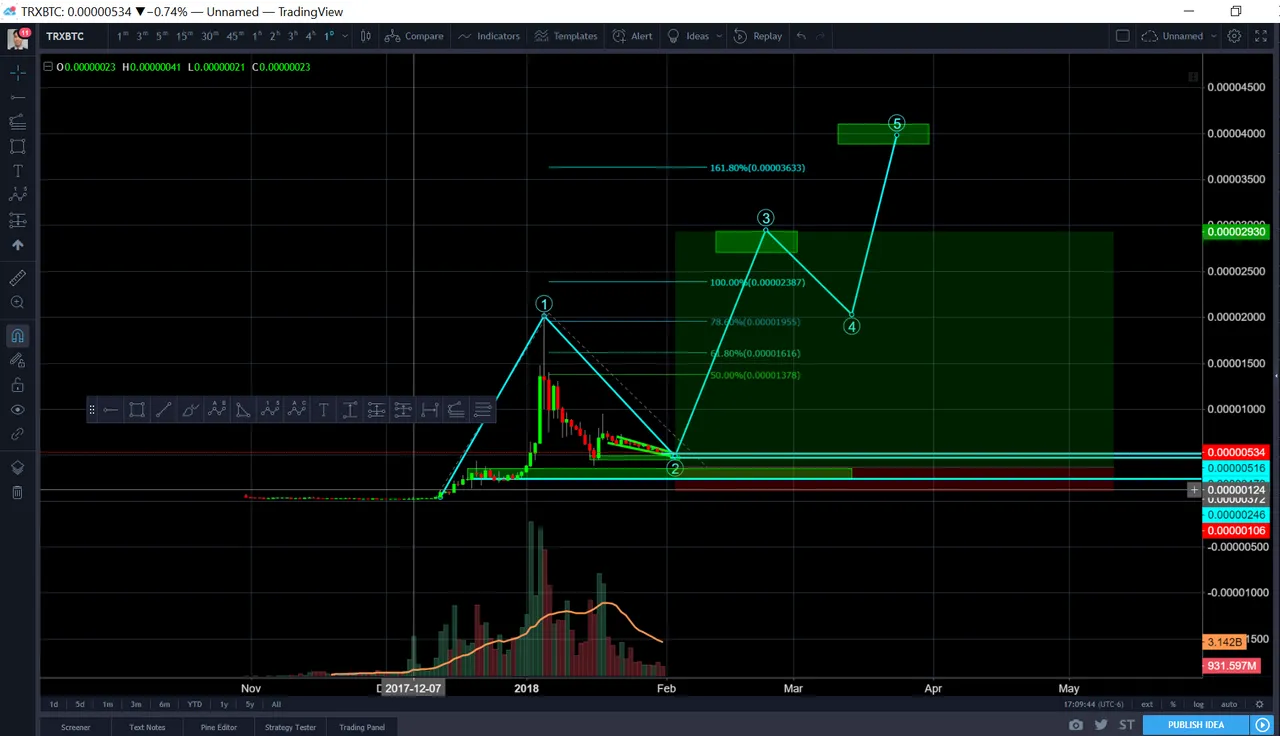Click the link drawings icon

17,434
